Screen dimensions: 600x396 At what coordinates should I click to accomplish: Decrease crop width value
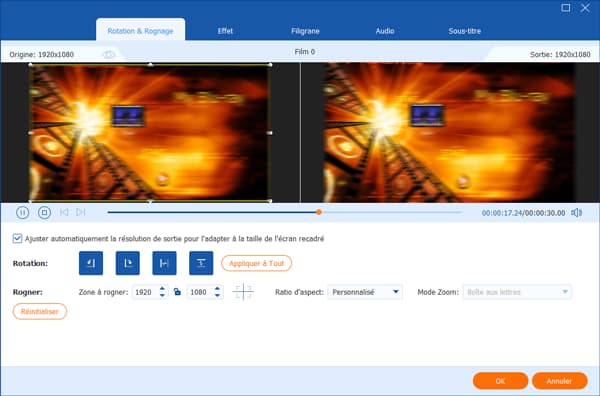click(x=162, y=295)
